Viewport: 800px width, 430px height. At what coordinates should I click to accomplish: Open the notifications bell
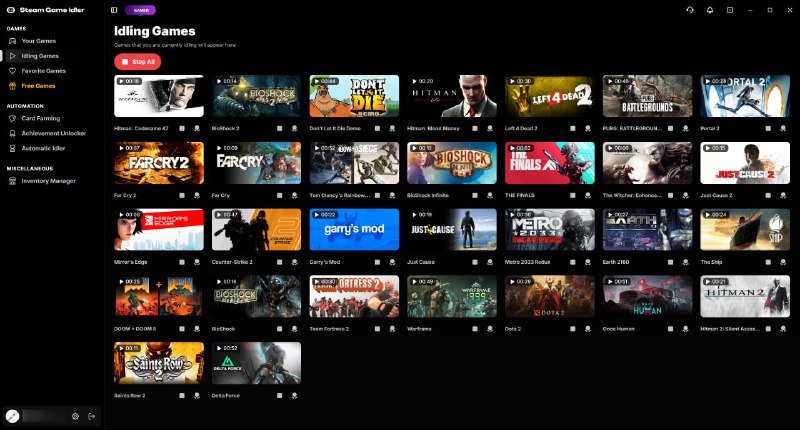(x=710, y=10)
